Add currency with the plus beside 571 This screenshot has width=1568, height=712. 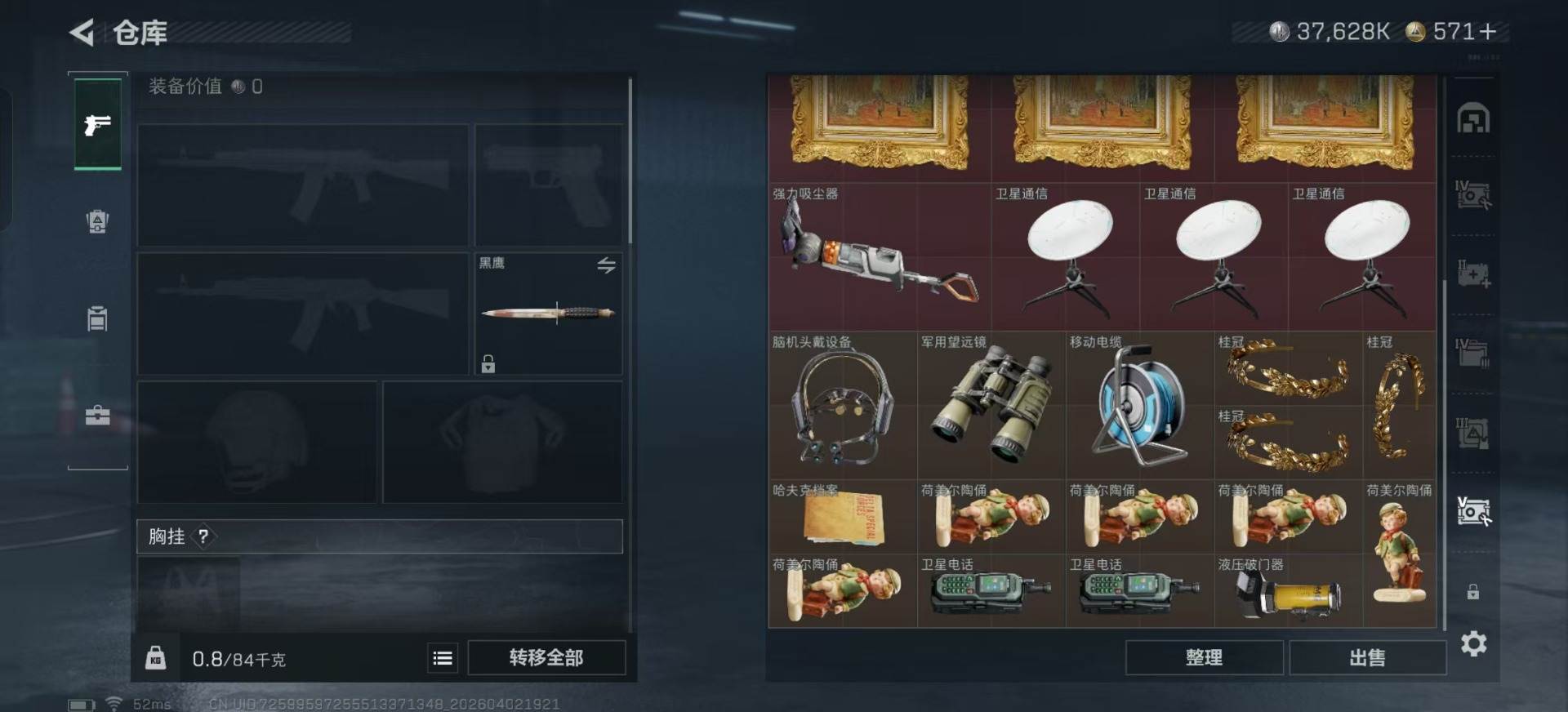1488,32
